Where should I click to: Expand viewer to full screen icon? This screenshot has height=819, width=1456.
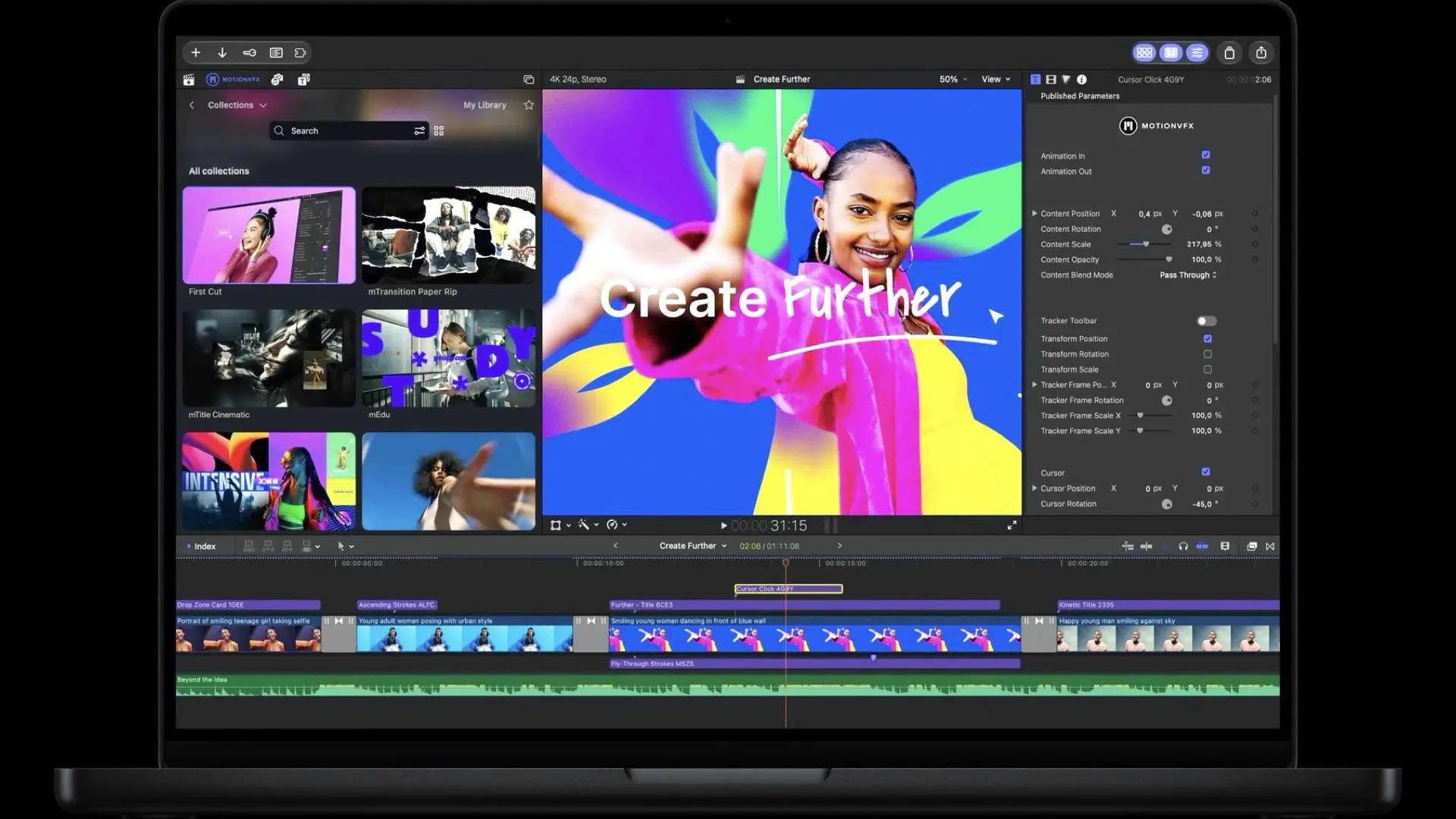[1012, 526]
